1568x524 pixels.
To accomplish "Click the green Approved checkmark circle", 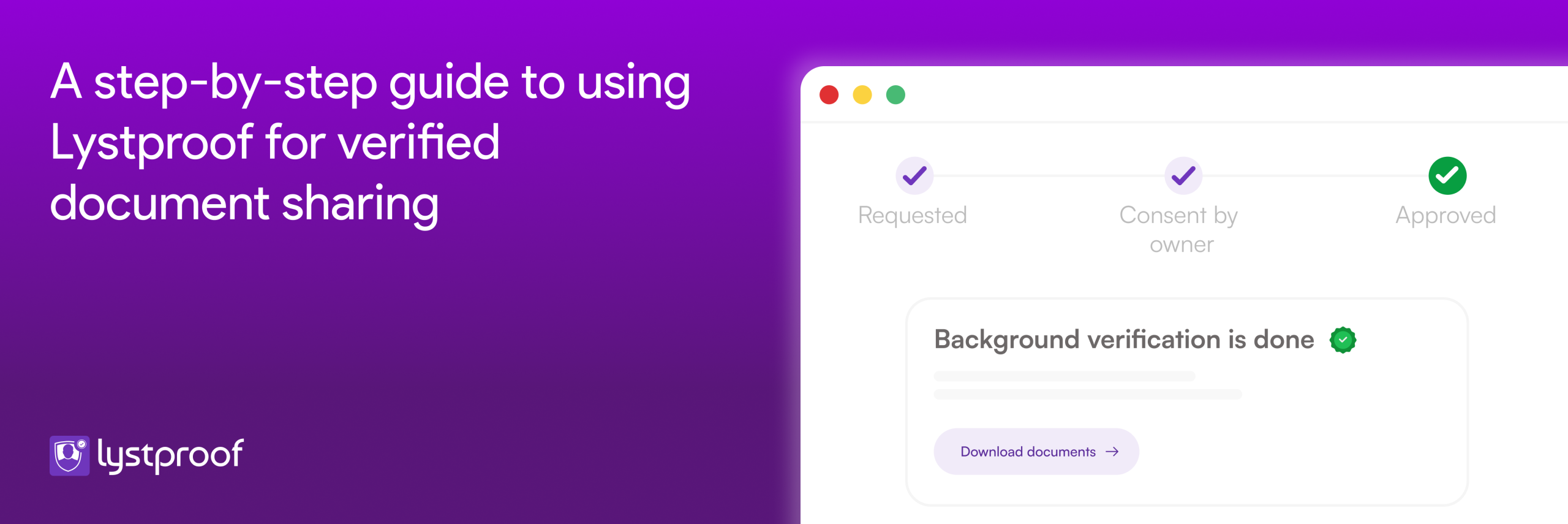I will [1447, 176].
